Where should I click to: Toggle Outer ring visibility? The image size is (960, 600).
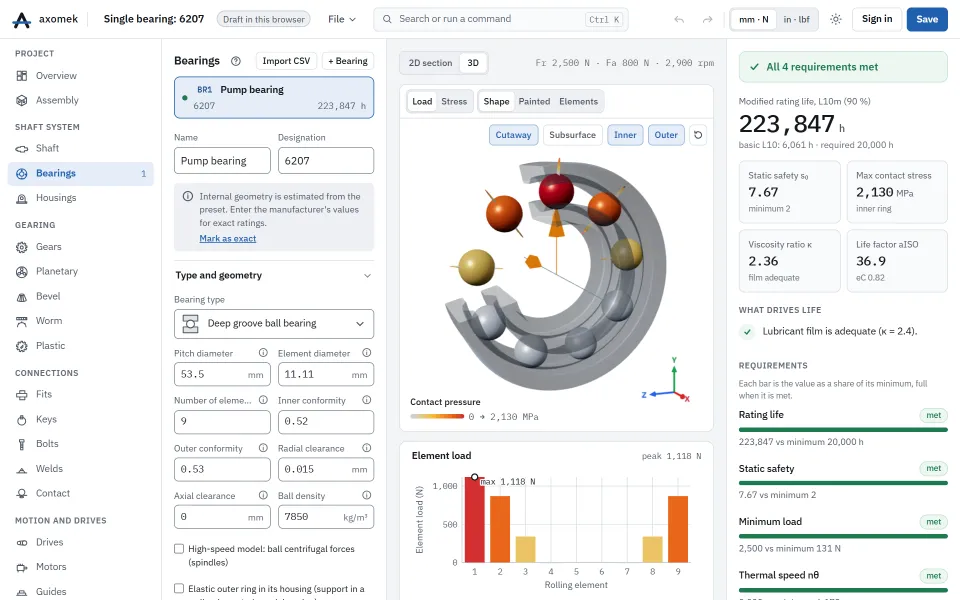tap(666, 135)
